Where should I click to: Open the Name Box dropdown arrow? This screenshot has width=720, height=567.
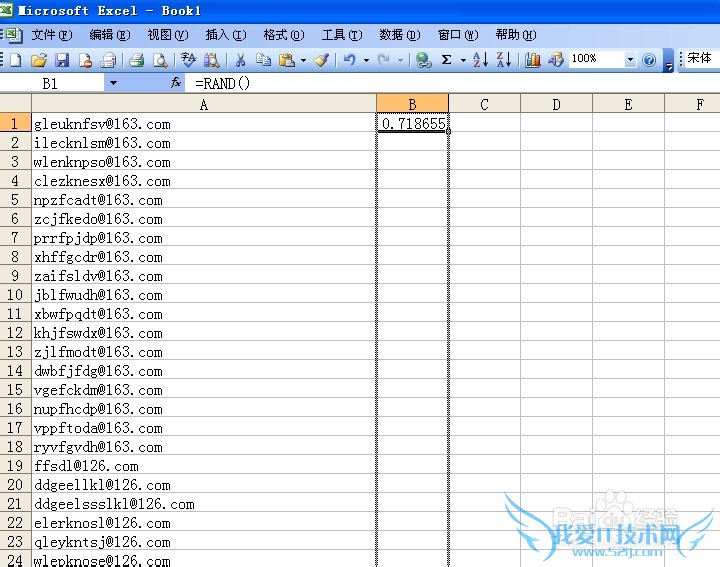(113, 84)
